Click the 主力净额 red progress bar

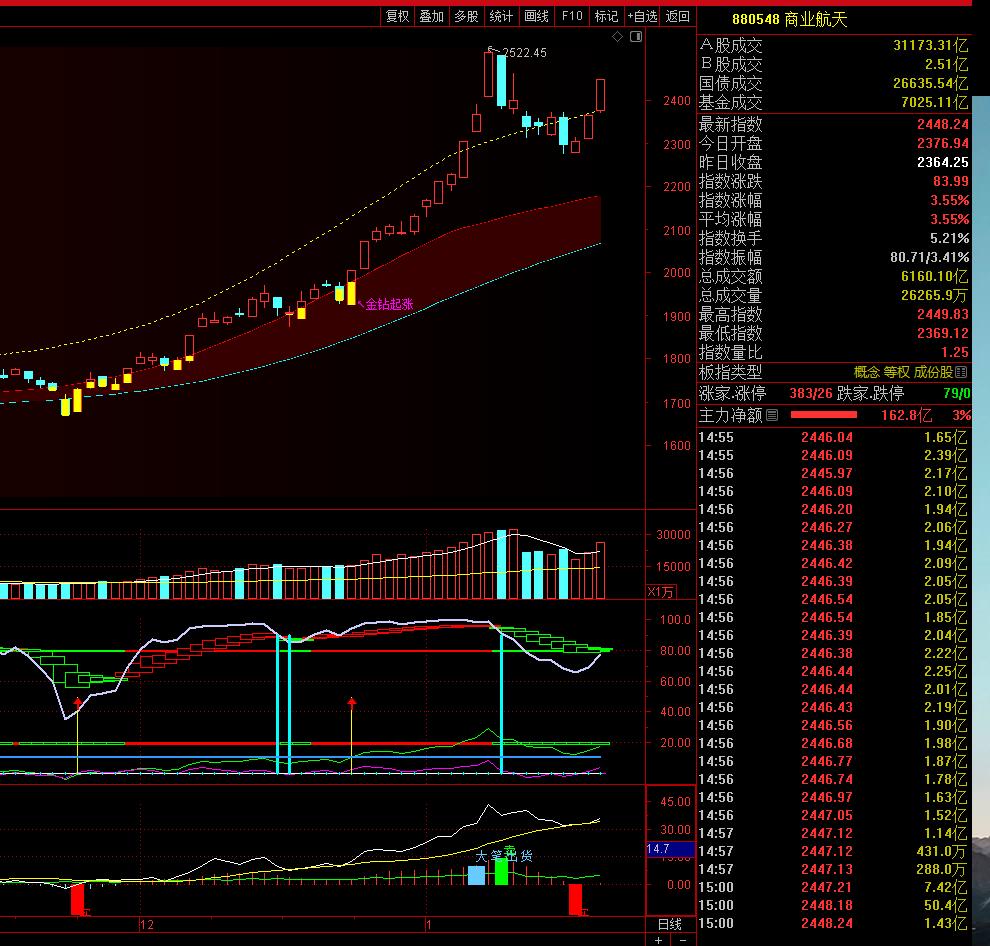click(x=823, y=415)
